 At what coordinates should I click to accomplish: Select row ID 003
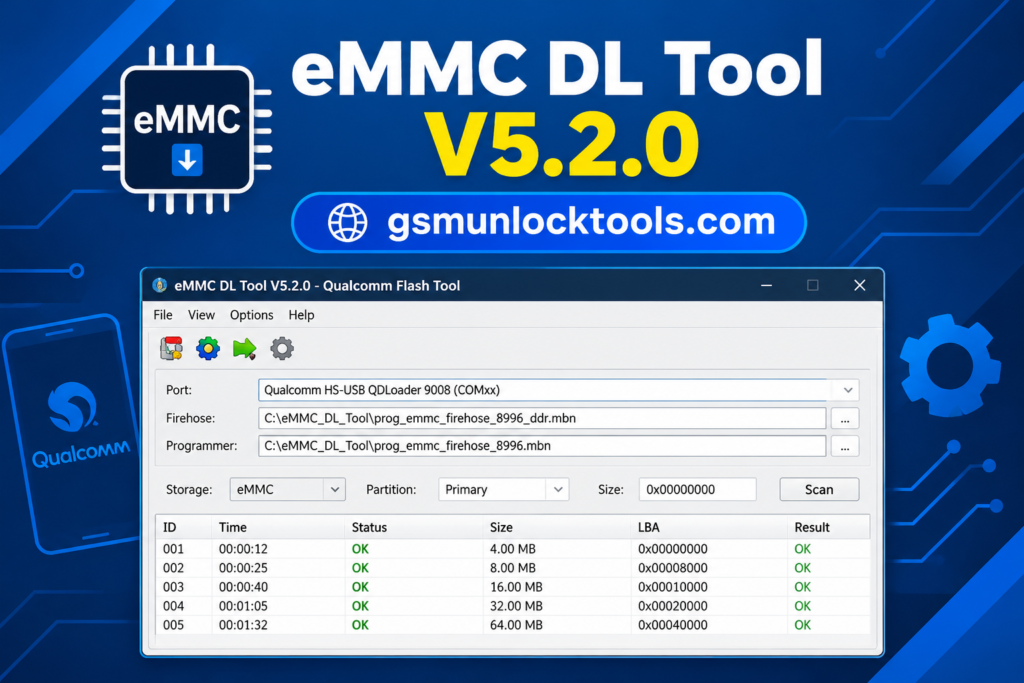513,586
